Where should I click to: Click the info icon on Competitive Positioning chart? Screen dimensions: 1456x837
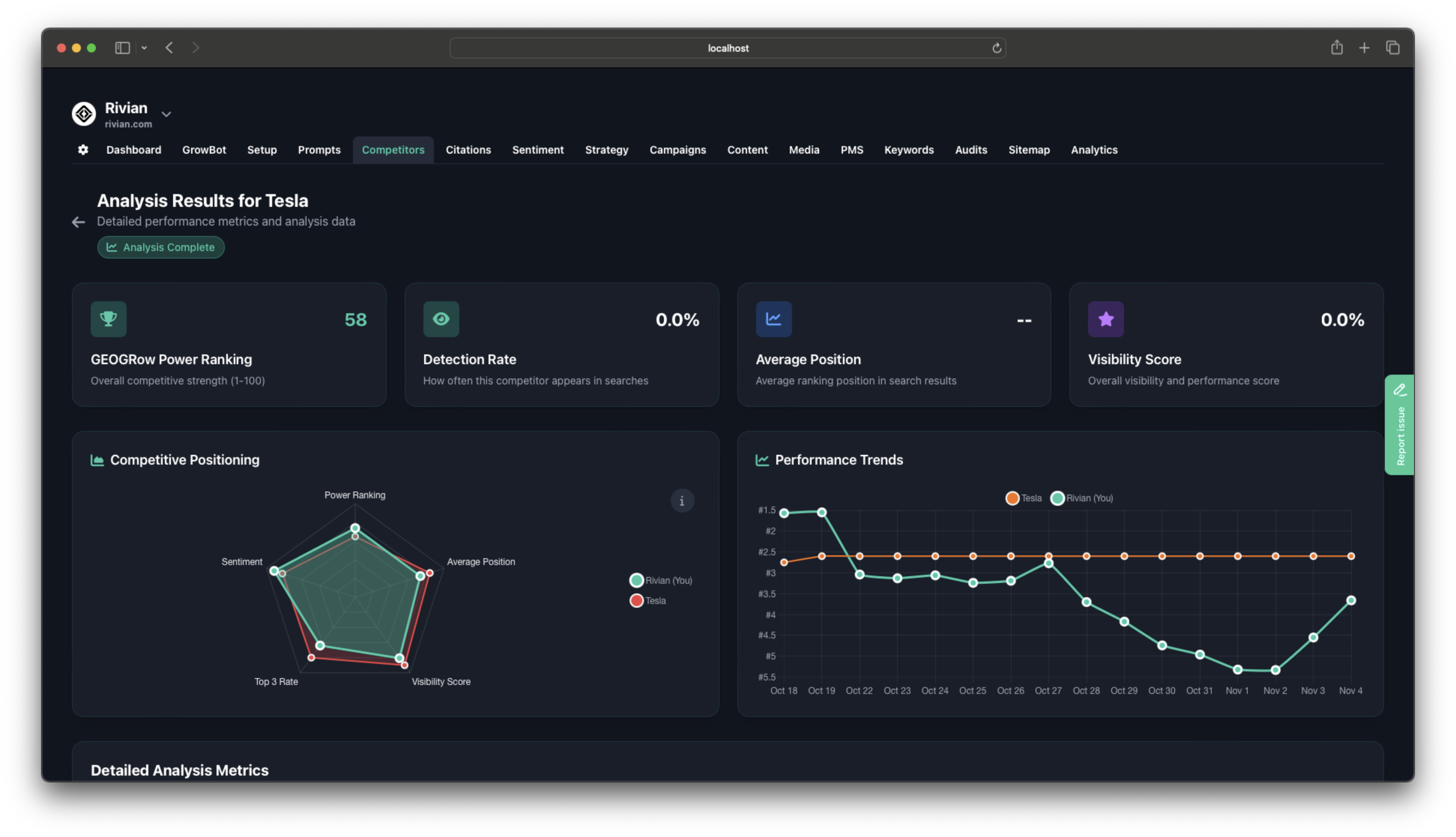click(682, 501)
